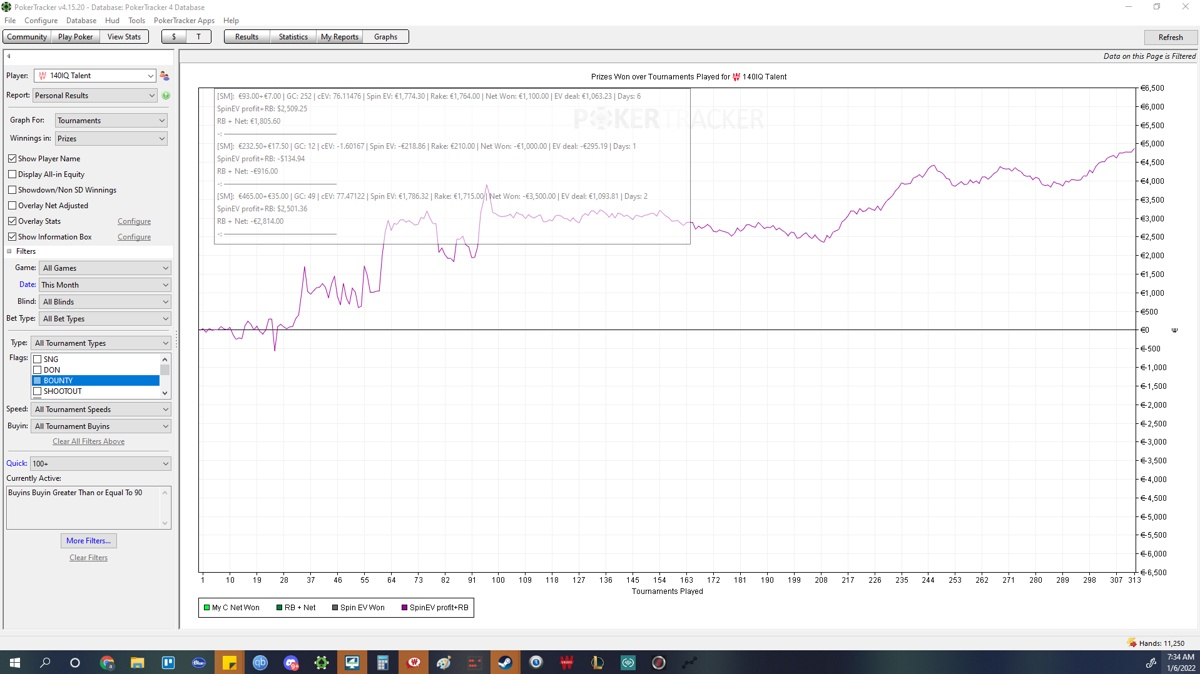
Task: Open the Bet Type dropdown
Action: tap(105, 319)
